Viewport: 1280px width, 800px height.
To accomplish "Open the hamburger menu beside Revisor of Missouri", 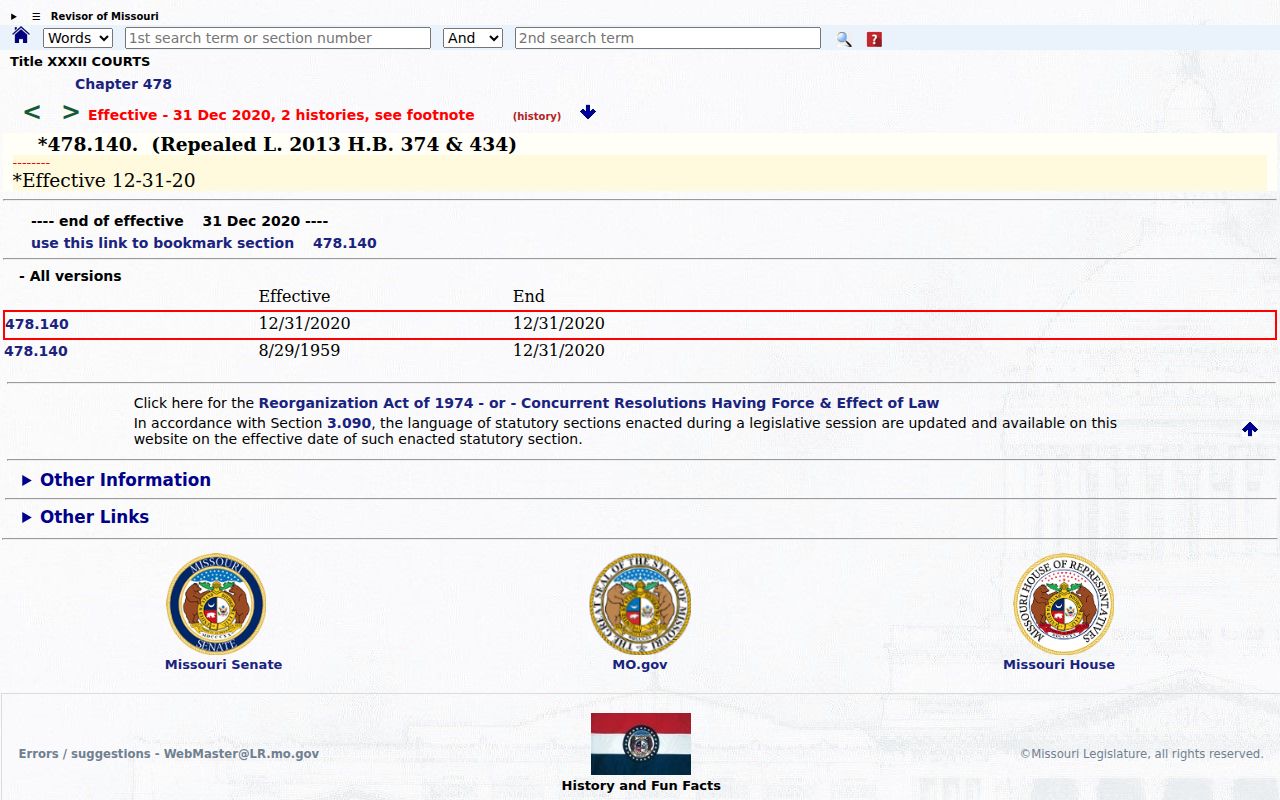I will (x=36, y=16).
